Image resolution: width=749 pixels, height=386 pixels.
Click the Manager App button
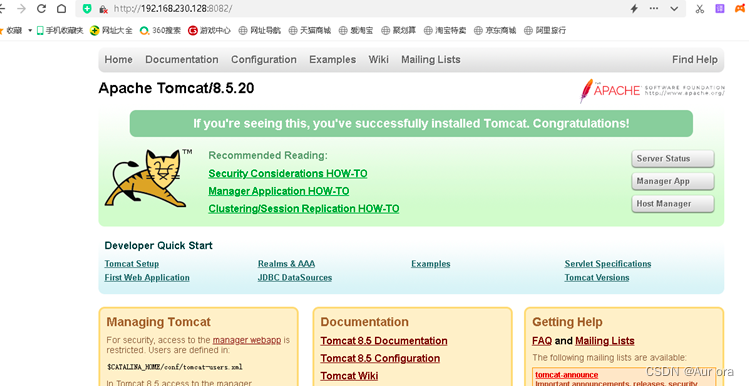point(673,181)
